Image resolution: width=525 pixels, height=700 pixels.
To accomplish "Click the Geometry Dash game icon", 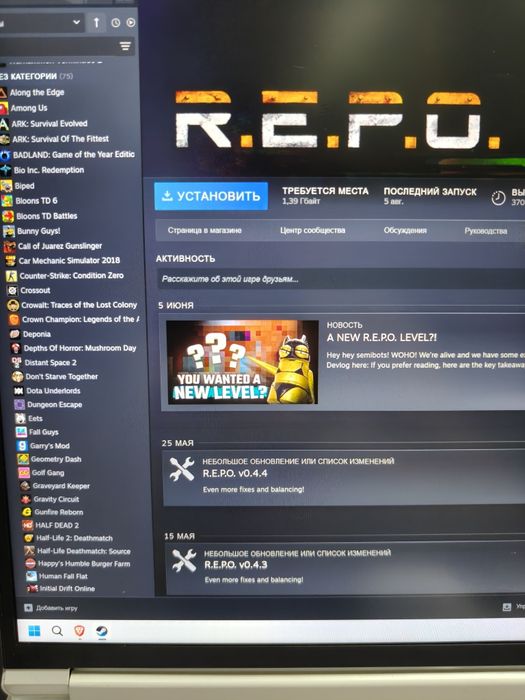I will 23,459.
